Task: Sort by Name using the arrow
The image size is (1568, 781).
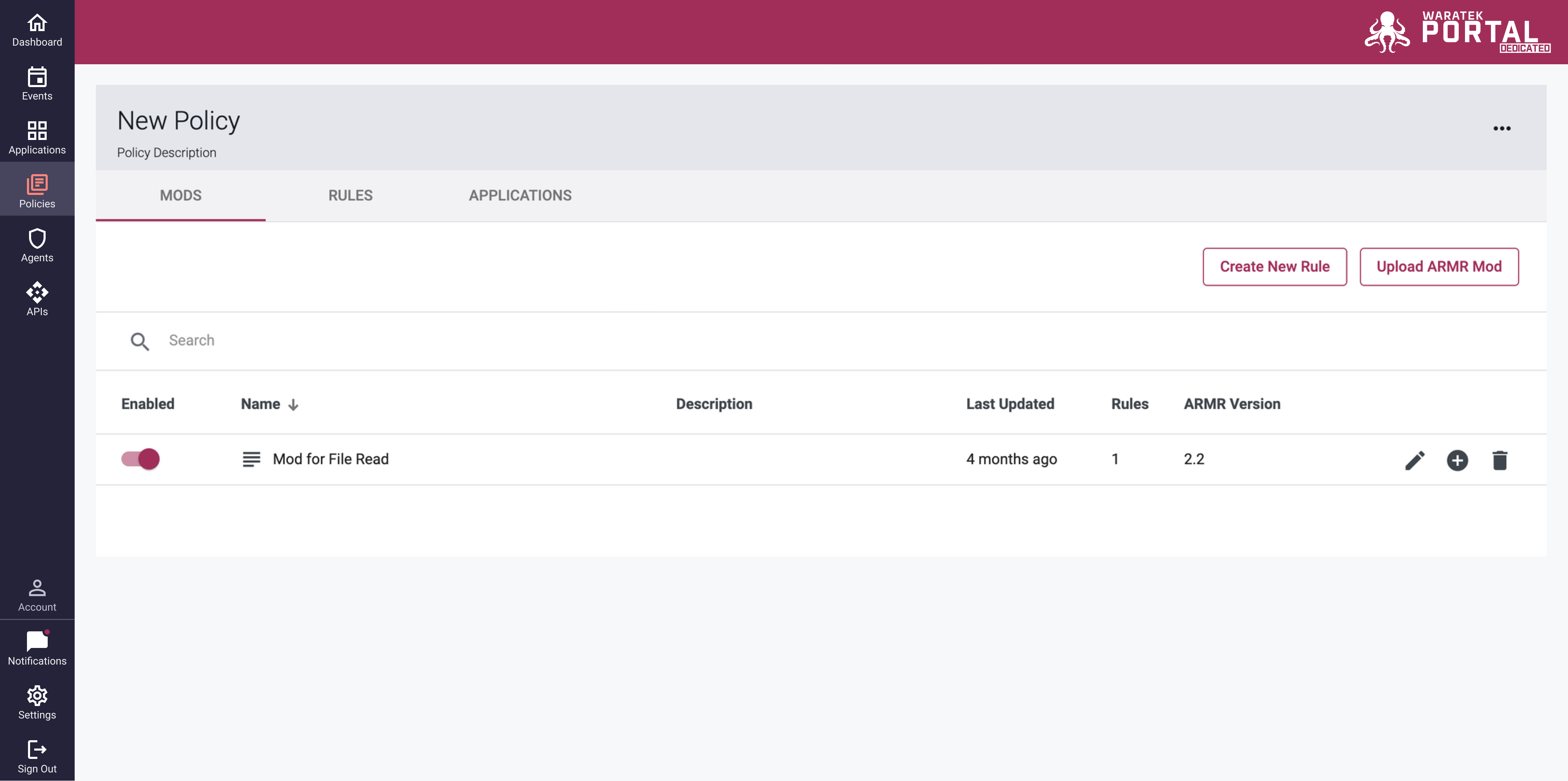Action: click(293, 405)
